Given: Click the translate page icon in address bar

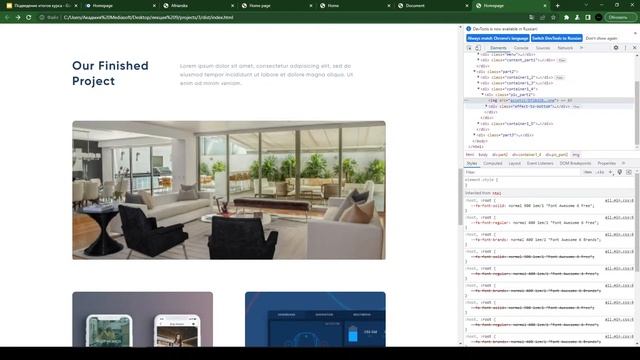Looking at the screenshot, I should tap(531, 18).
